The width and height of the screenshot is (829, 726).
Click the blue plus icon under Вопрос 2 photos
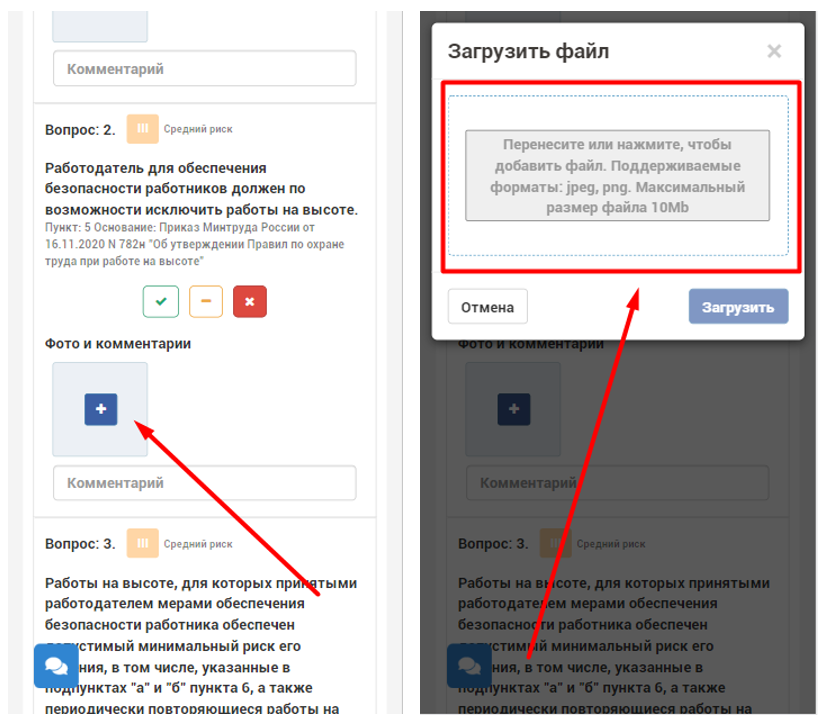point(100,409)
